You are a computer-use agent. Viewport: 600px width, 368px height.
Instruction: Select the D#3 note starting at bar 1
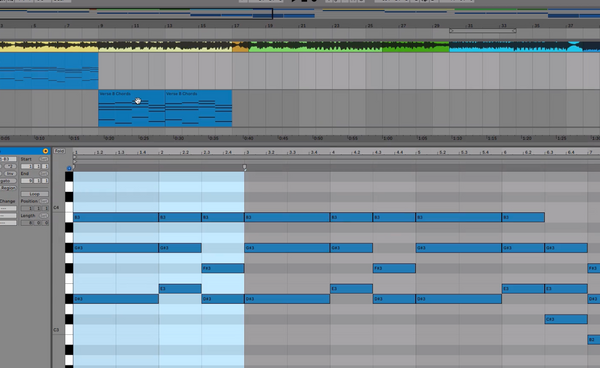click(x=116, y=299)
